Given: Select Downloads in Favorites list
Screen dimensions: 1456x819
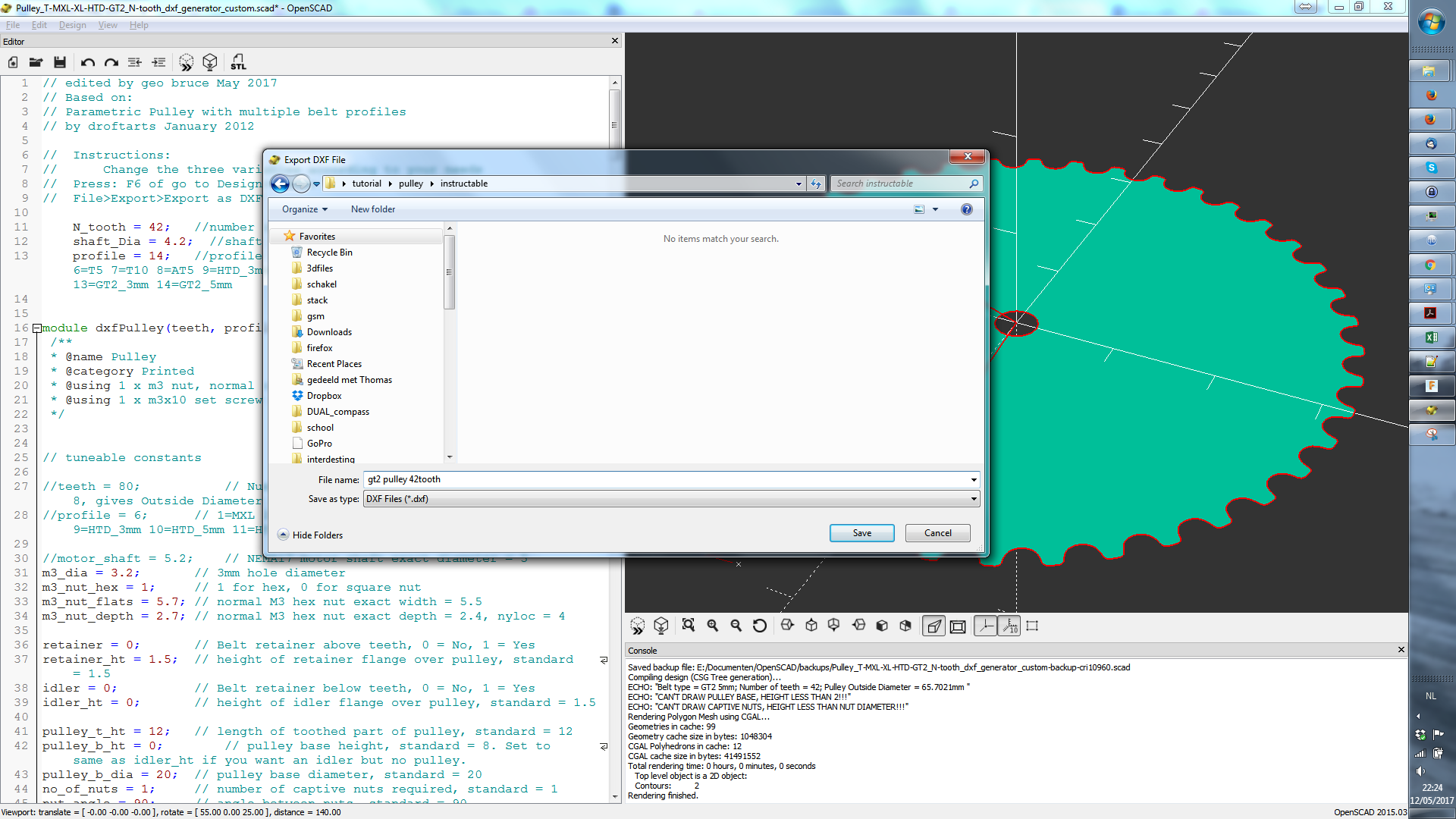Looking at the screenshot, I should pyautogui.click(x=329, y=332).
